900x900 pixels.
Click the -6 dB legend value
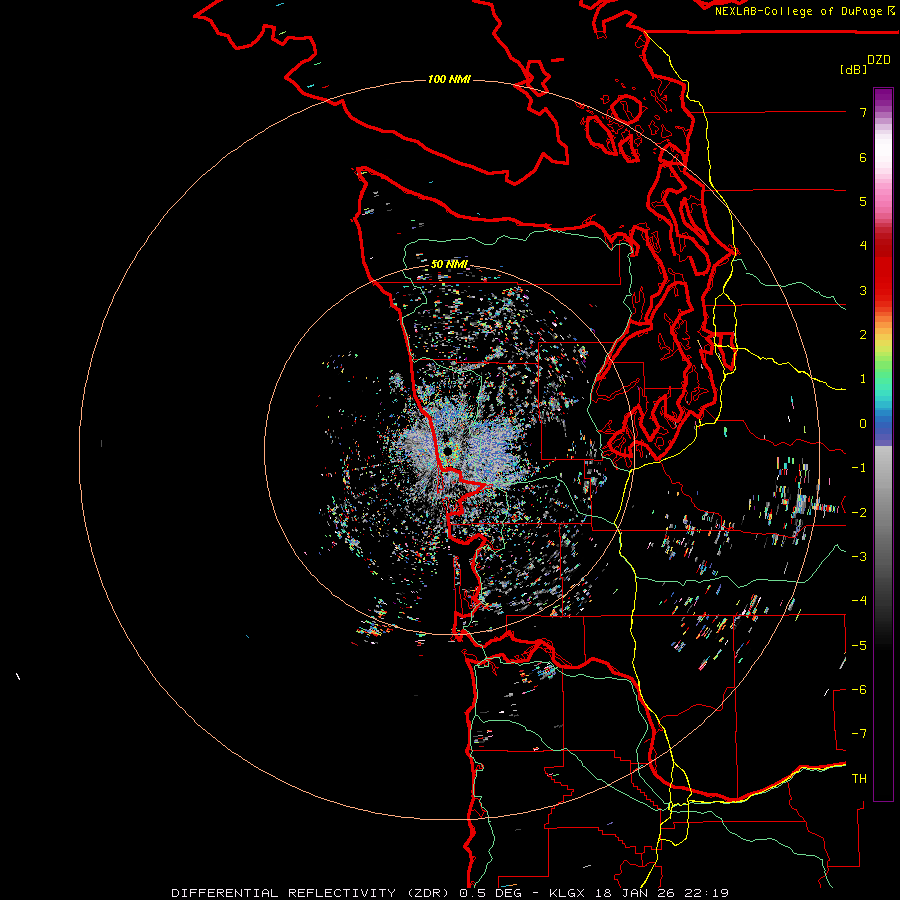click(x=859, y=689)
